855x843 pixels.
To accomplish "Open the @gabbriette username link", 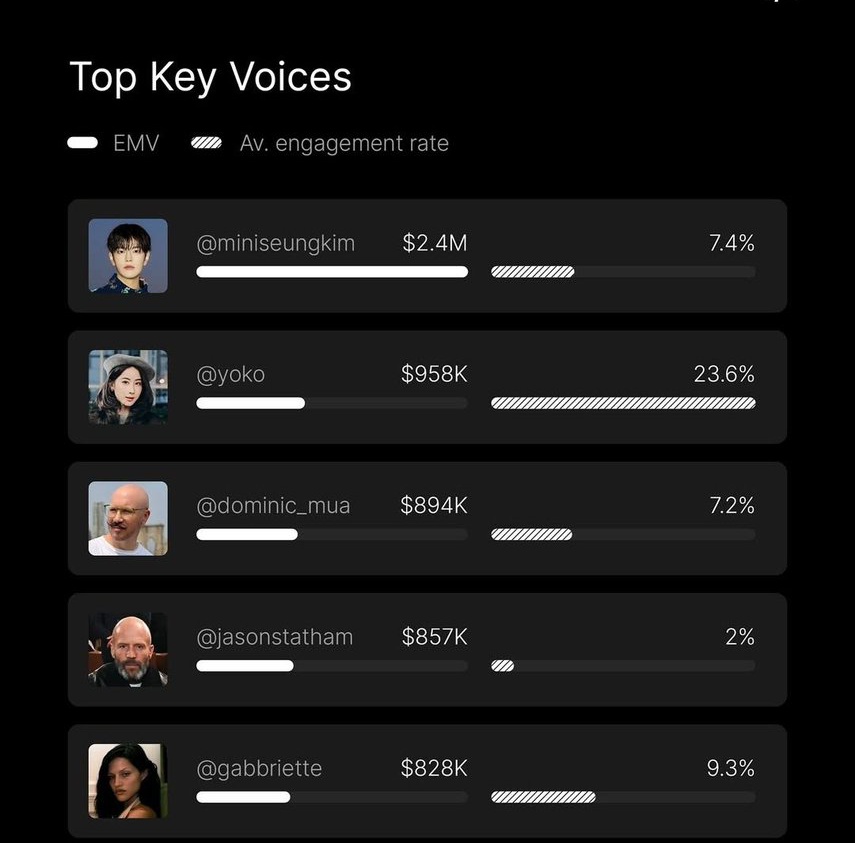I will (x=259, y=768).
